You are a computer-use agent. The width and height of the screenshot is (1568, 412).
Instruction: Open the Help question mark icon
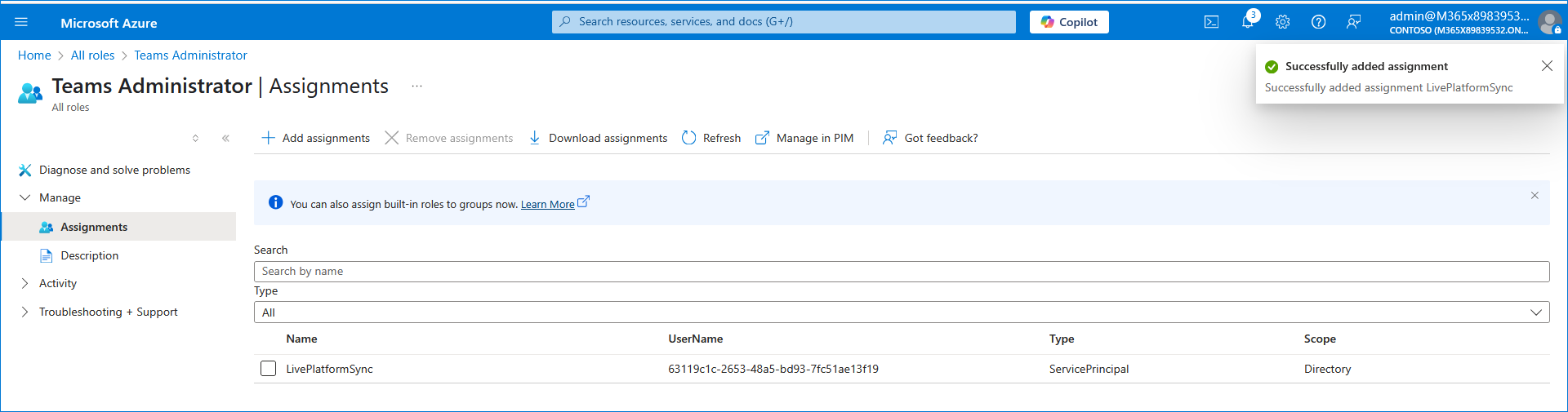point(1318,22)
